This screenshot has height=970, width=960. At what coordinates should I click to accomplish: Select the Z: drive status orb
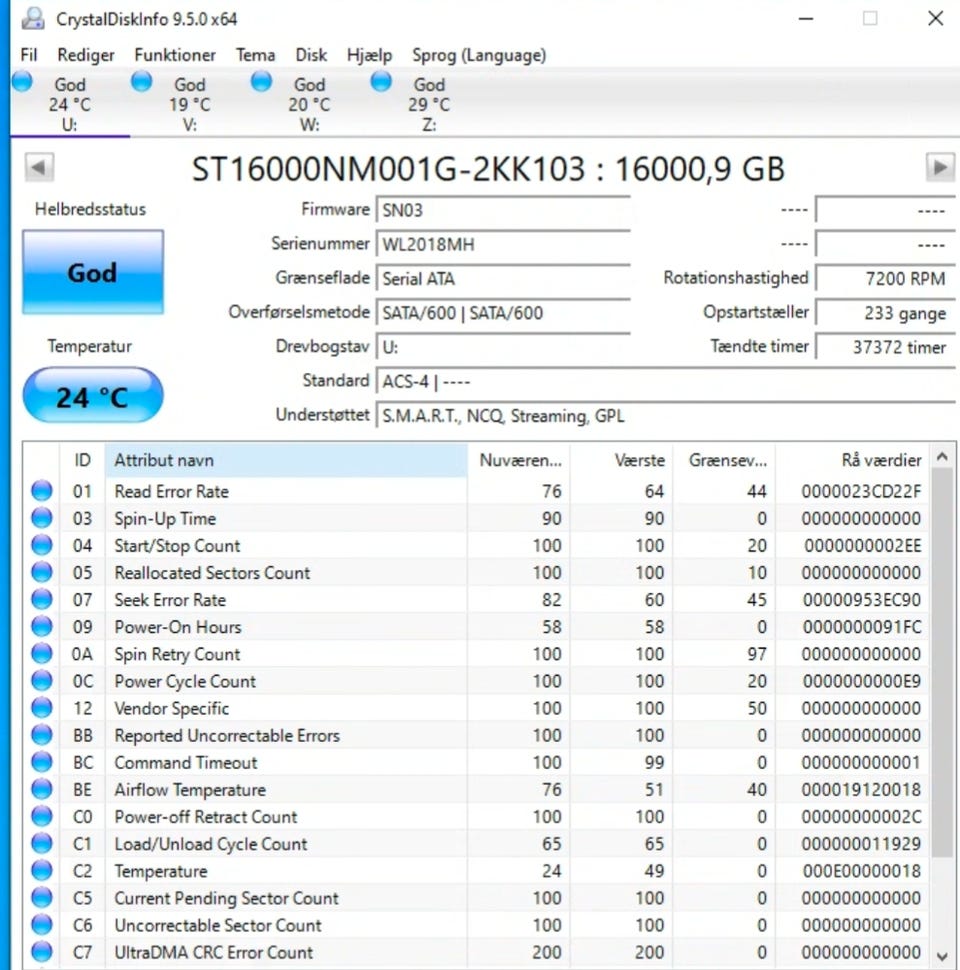pyautogui.click(x=381, y=82)
